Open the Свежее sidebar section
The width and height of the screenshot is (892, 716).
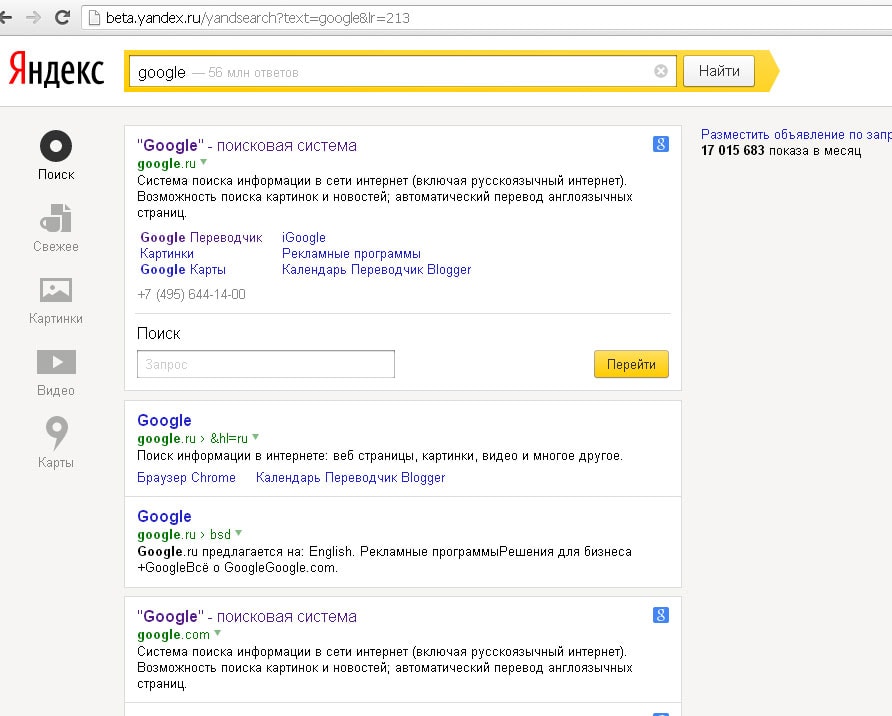[56, 219]
